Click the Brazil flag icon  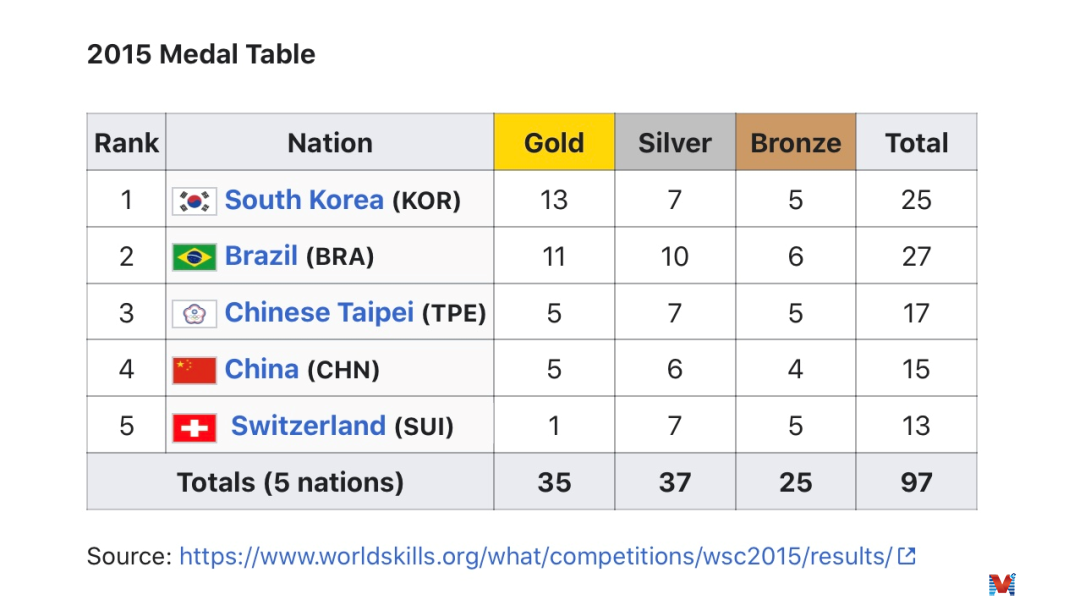tap(194, 257)
